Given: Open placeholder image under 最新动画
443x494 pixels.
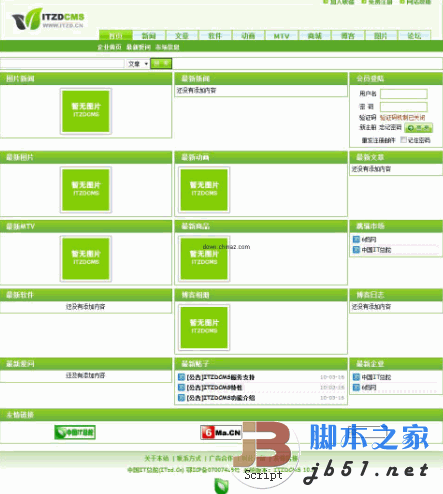Looking at the screenshot, I should [x=204, y=190].
